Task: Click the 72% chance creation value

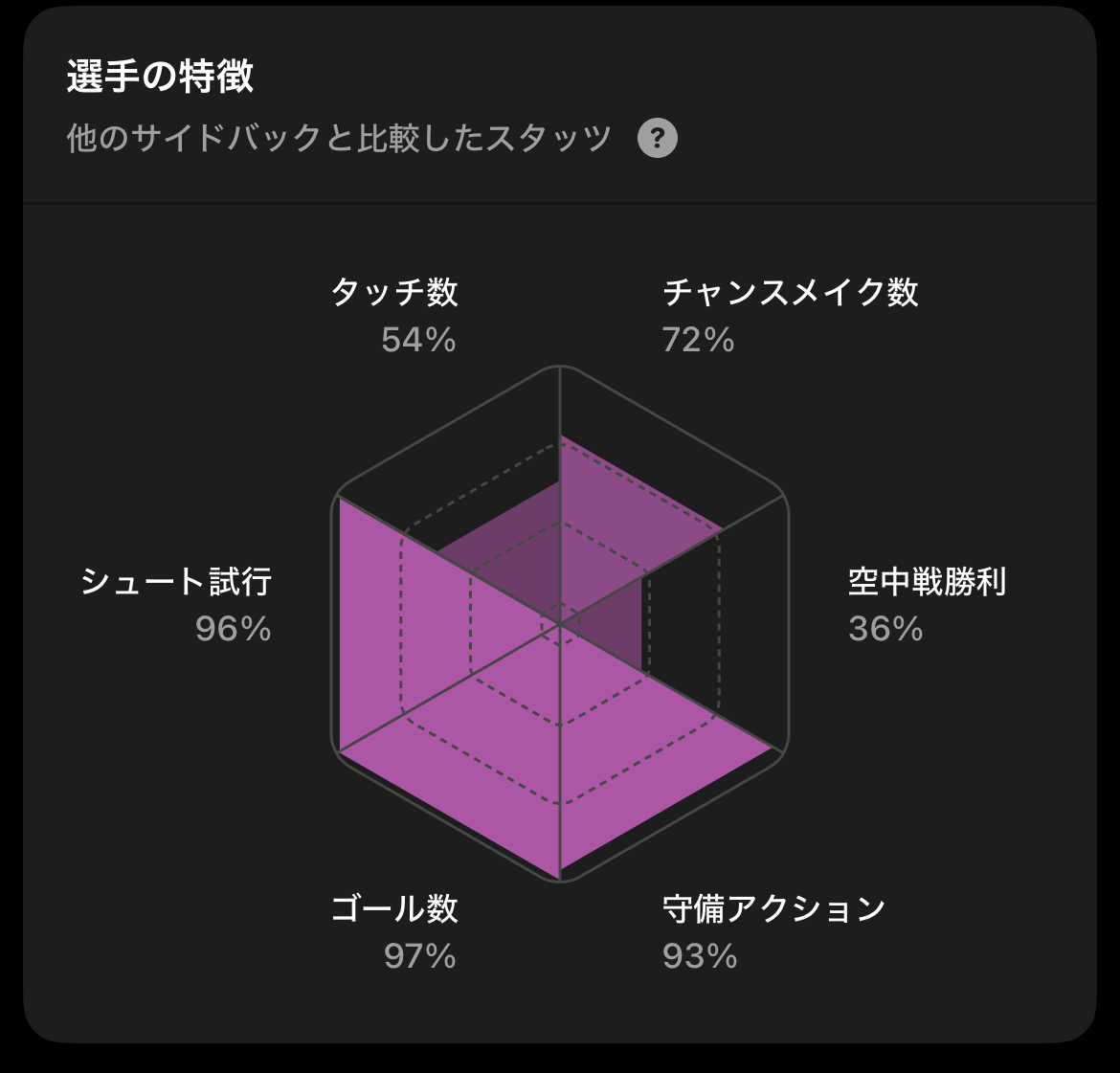Action: click(x=699, y=340)
